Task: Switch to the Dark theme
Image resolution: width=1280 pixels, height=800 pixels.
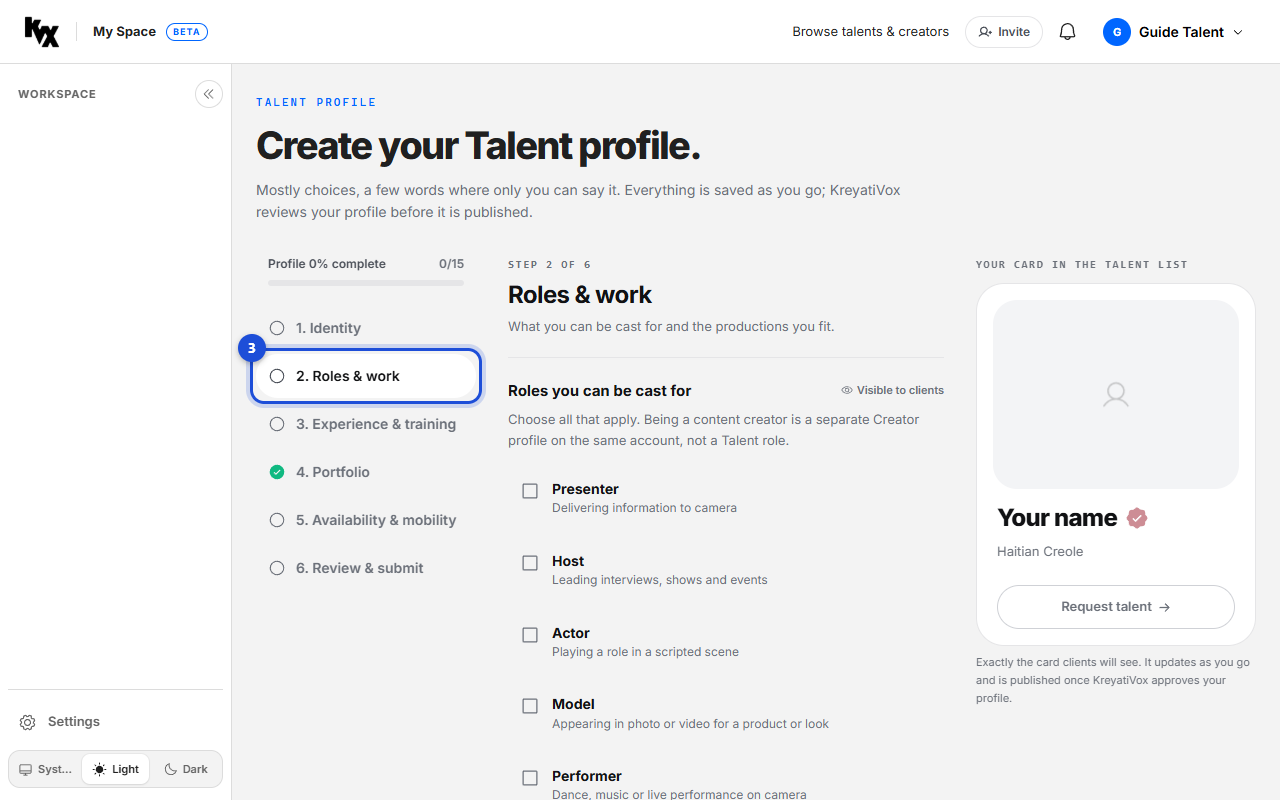Action: pos(186,769)
